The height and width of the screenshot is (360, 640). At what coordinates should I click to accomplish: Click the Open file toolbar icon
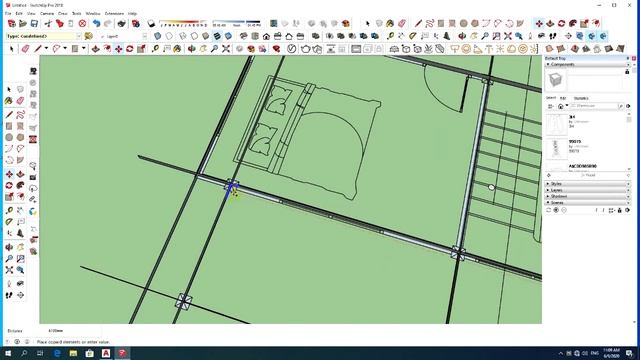[23, 24]
